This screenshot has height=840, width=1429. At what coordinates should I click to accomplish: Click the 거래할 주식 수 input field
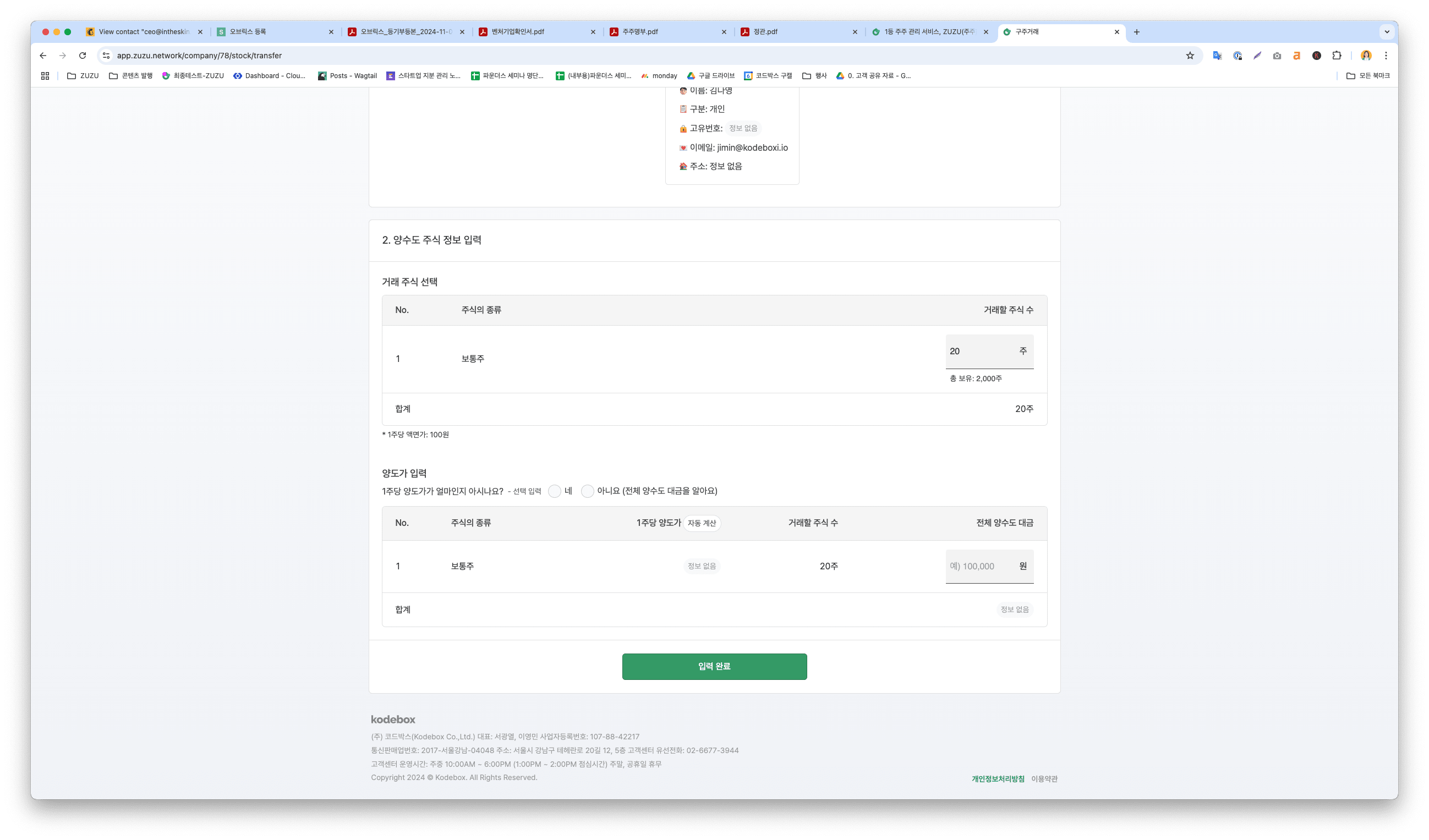[981, 352]
